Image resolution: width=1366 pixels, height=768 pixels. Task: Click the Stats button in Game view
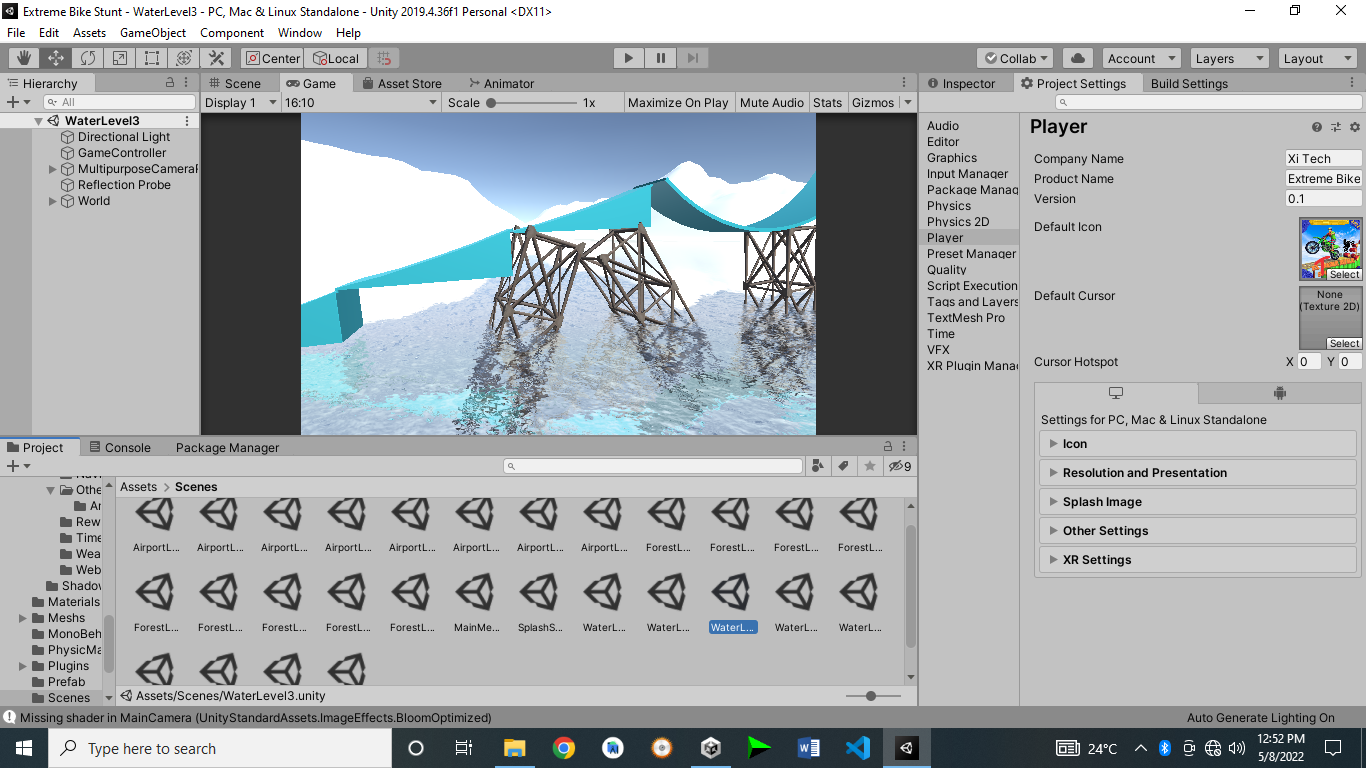[x=828, y=102]
